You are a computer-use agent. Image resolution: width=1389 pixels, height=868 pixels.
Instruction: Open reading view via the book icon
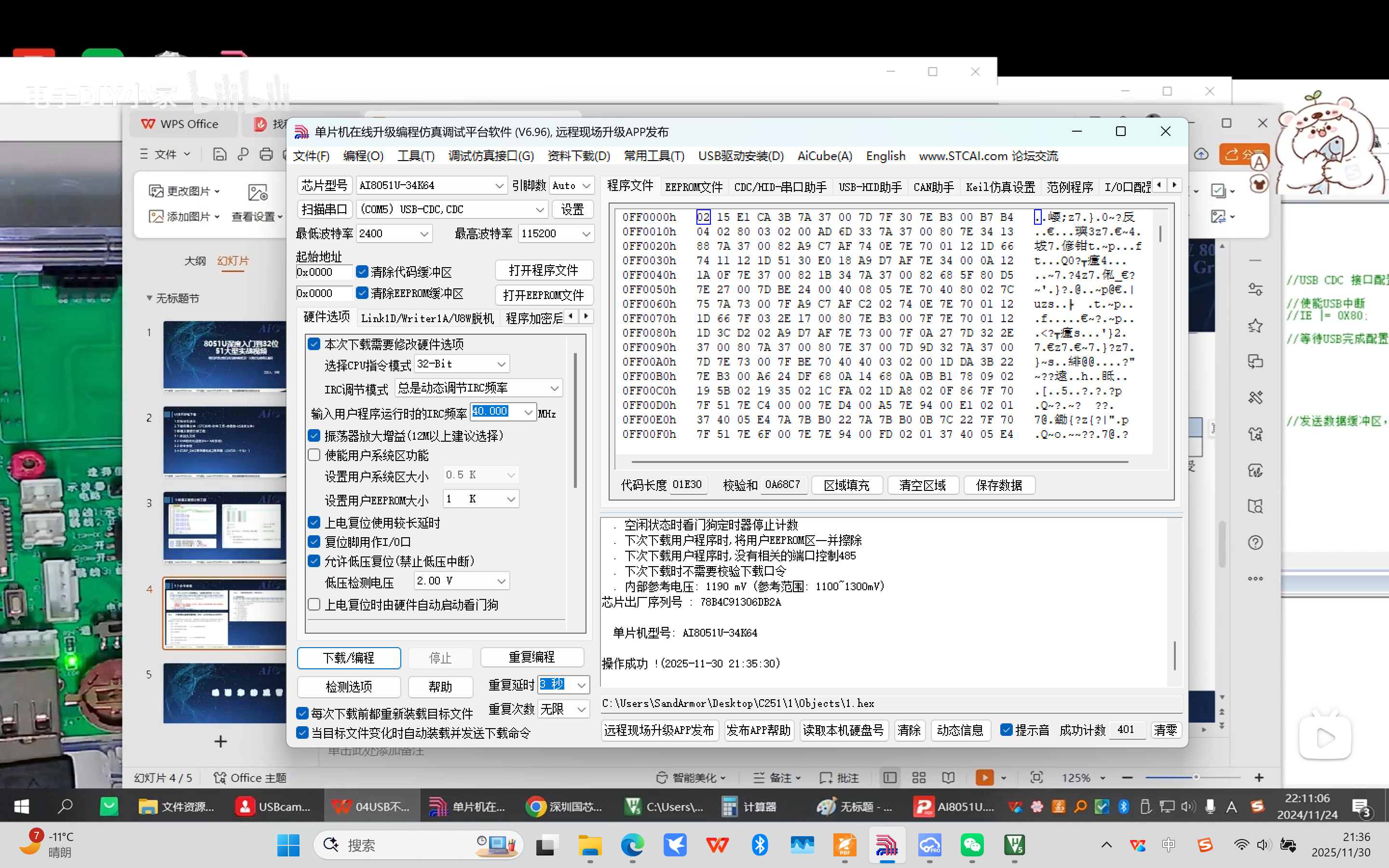pos(948,777)
